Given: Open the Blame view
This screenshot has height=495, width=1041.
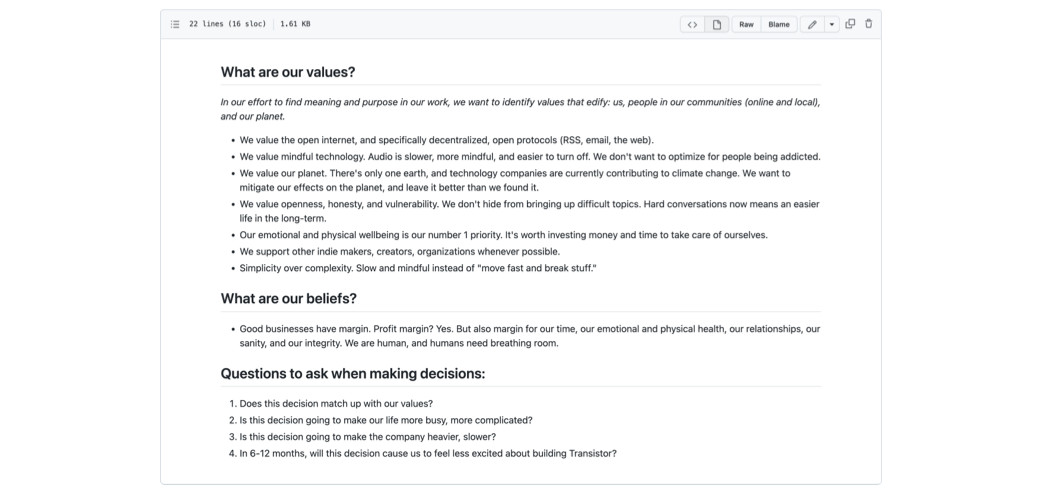Looking at the screenshot, I should [x=778, y=24].
